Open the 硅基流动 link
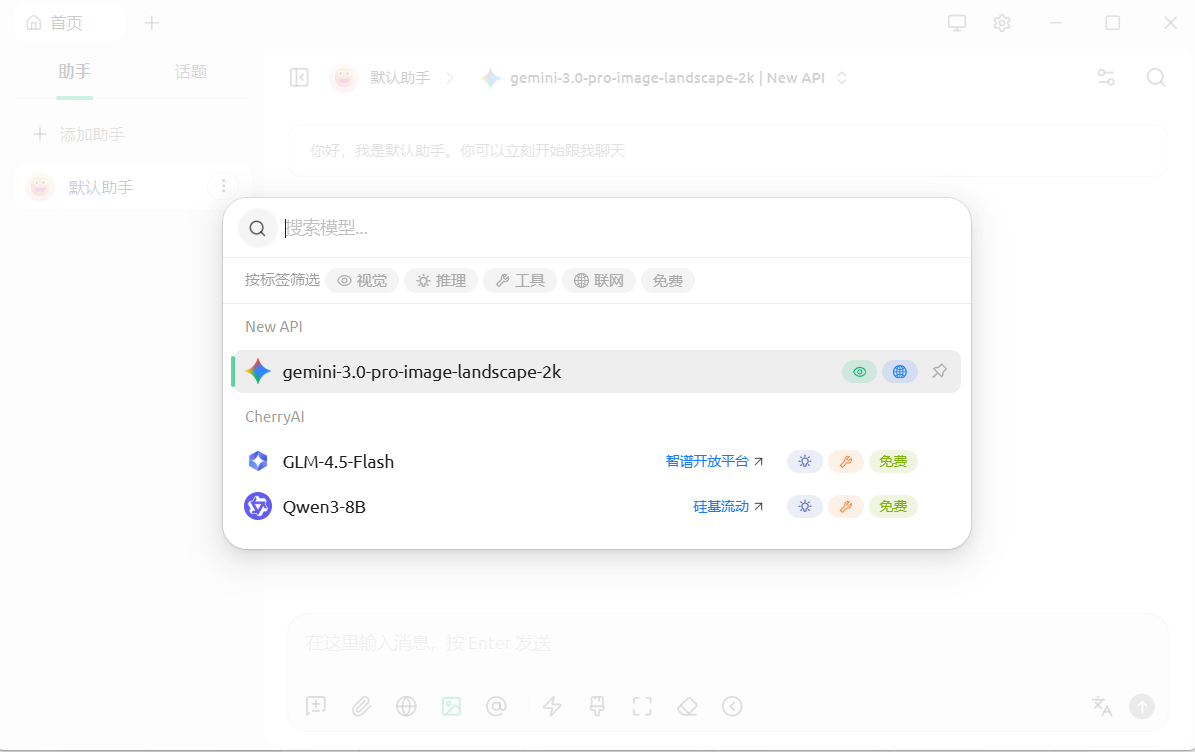Screen dimensions: 1195x752 pos(728,507)
